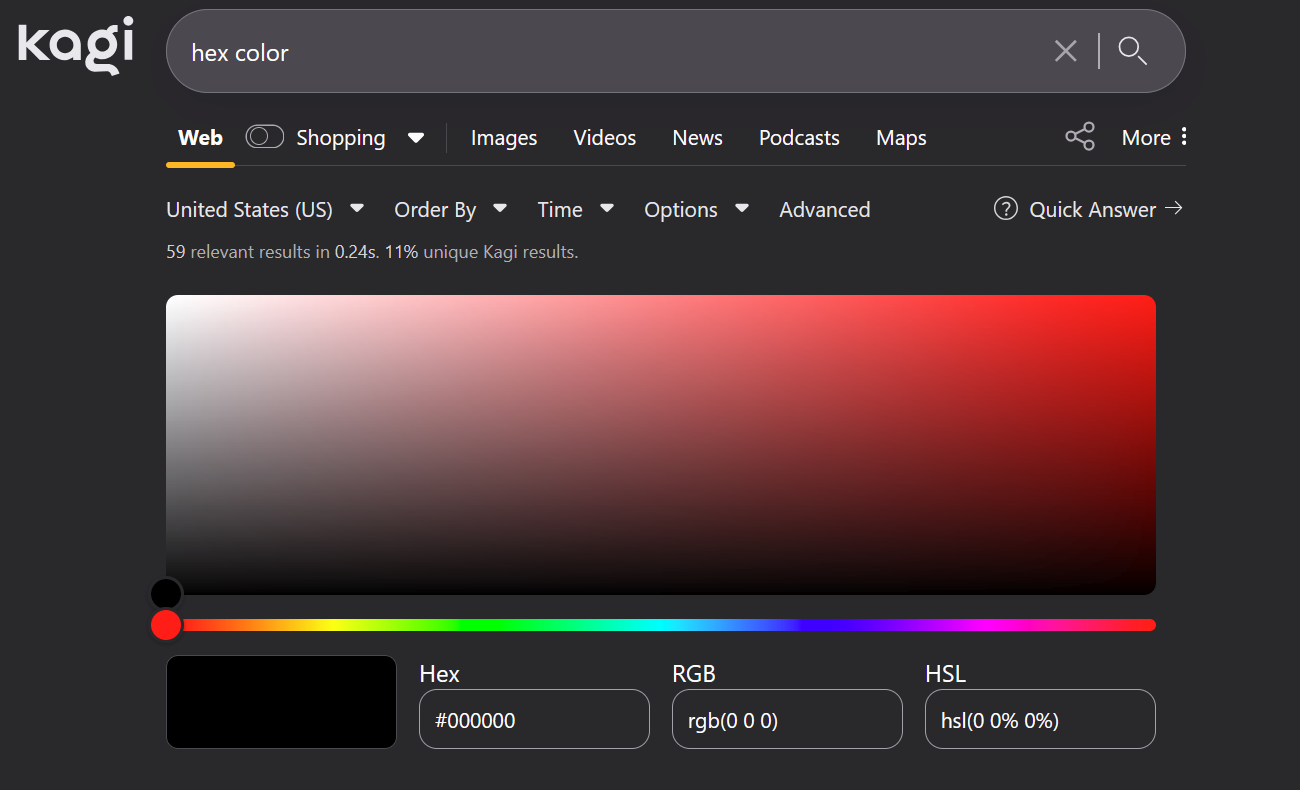This screenshot has height=790, width=1300.
Task: Click the Hex value input field
Action: click(534, 720)
